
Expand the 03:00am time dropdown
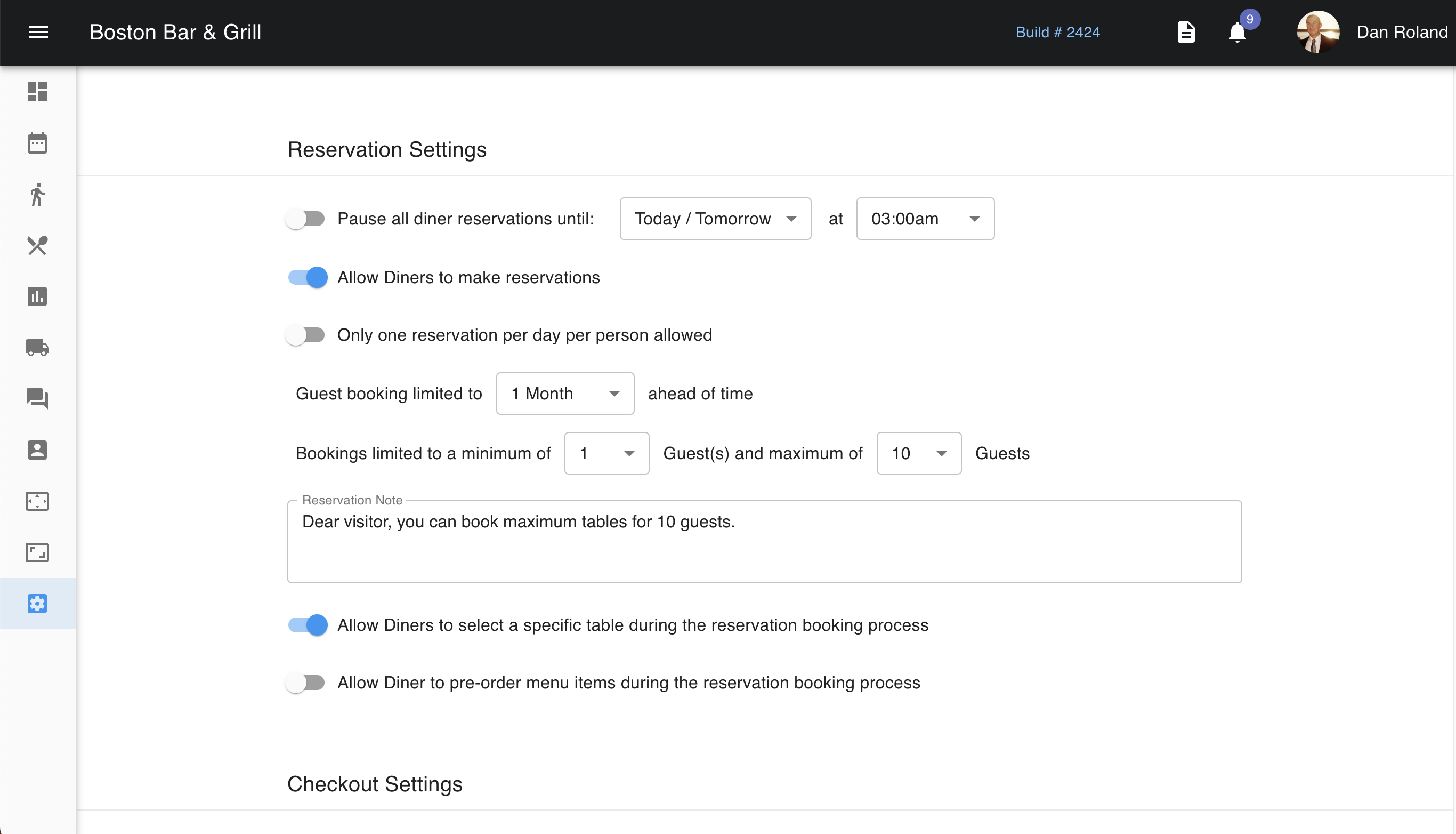925,219
